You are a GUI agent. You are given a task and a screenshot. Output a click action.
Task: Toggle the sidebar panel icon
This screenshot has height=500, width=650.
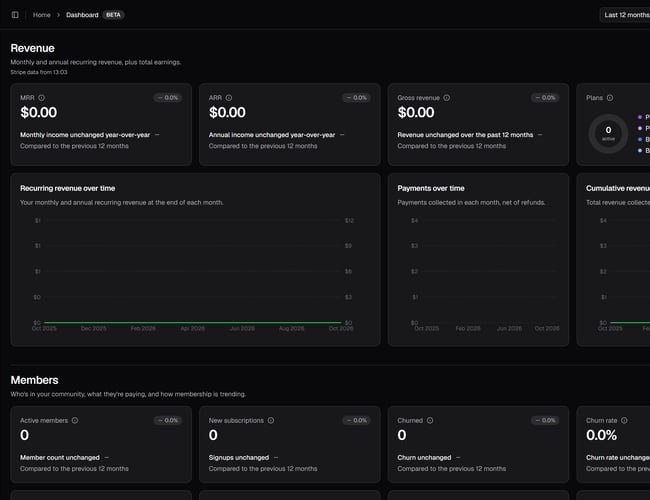15,15
